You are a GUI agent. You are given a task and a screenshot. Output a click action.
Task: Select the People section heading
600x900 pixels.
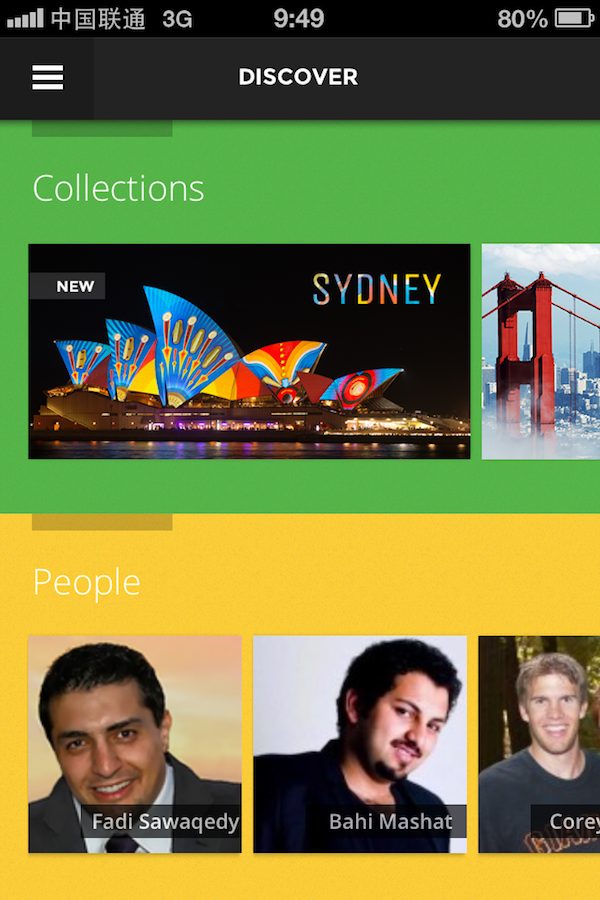[x=87, y=583]
